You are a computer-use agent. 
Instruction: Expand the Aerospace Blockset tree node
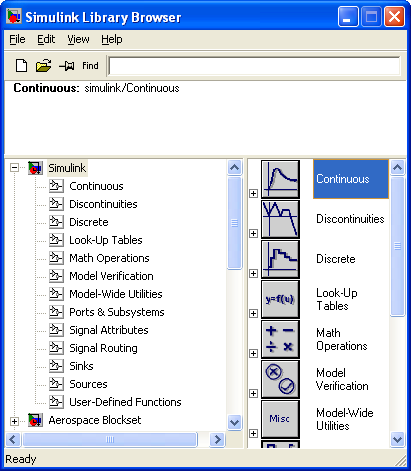14,421
